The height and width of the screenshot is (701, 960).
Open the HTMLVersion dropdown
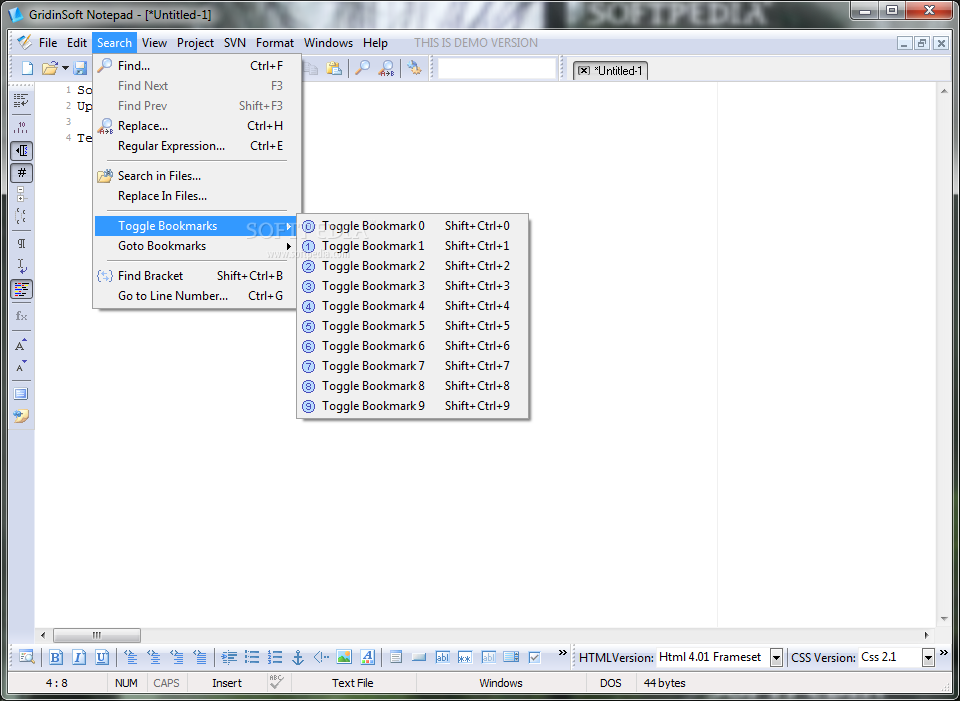click(x=776, y=658)
